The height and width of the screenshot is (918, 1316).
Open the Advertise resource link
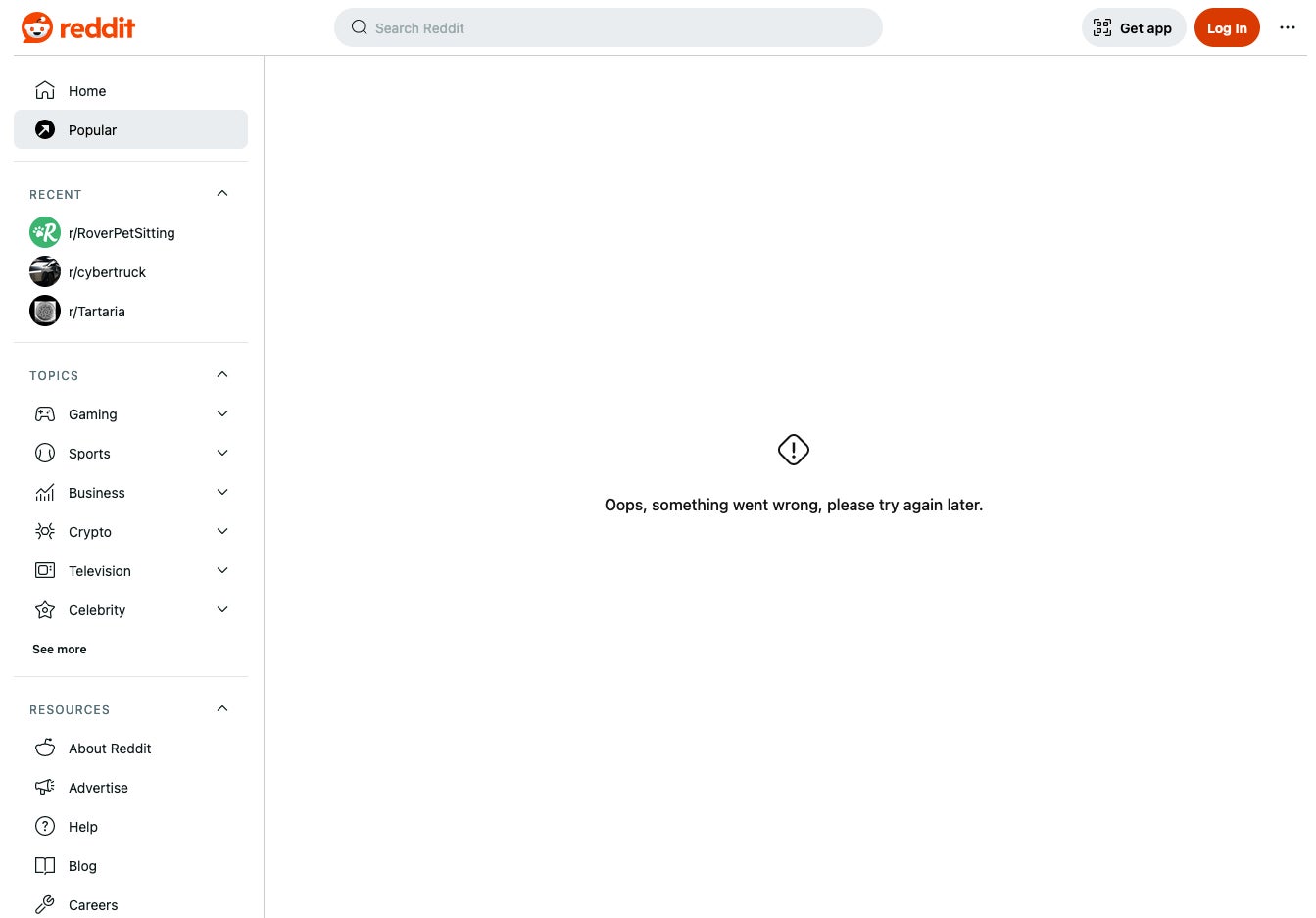coord(98,787)
